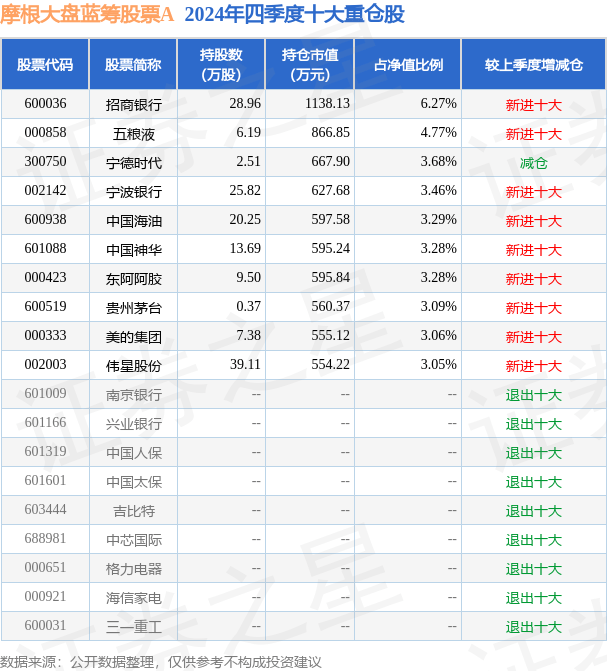Click stock name 中国神华
This screenshot has width=607, height=671.
[x=134, y=249]
